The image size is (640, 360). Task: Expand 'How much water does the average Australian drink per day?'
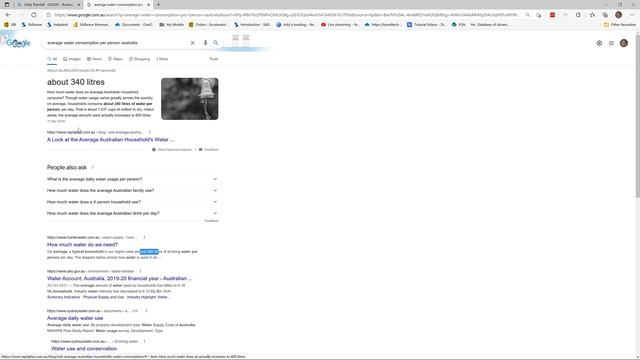[x=132, y=213]
